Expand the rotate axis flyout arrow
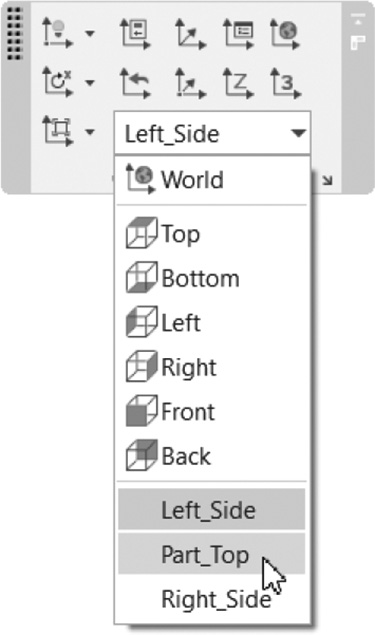 tap(90, 83)
